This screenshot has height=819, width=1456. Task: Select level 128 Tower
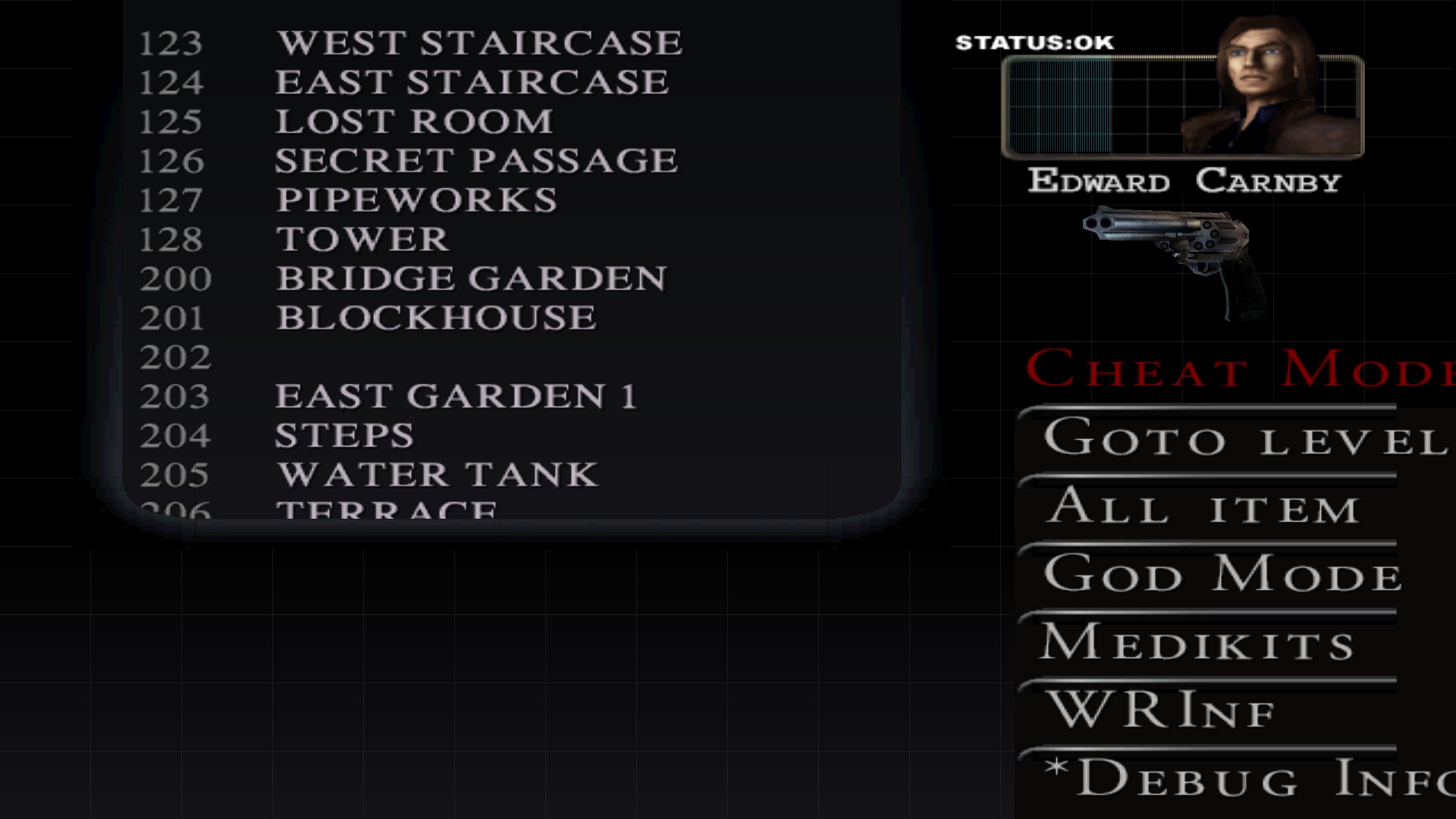click(363, 238)
